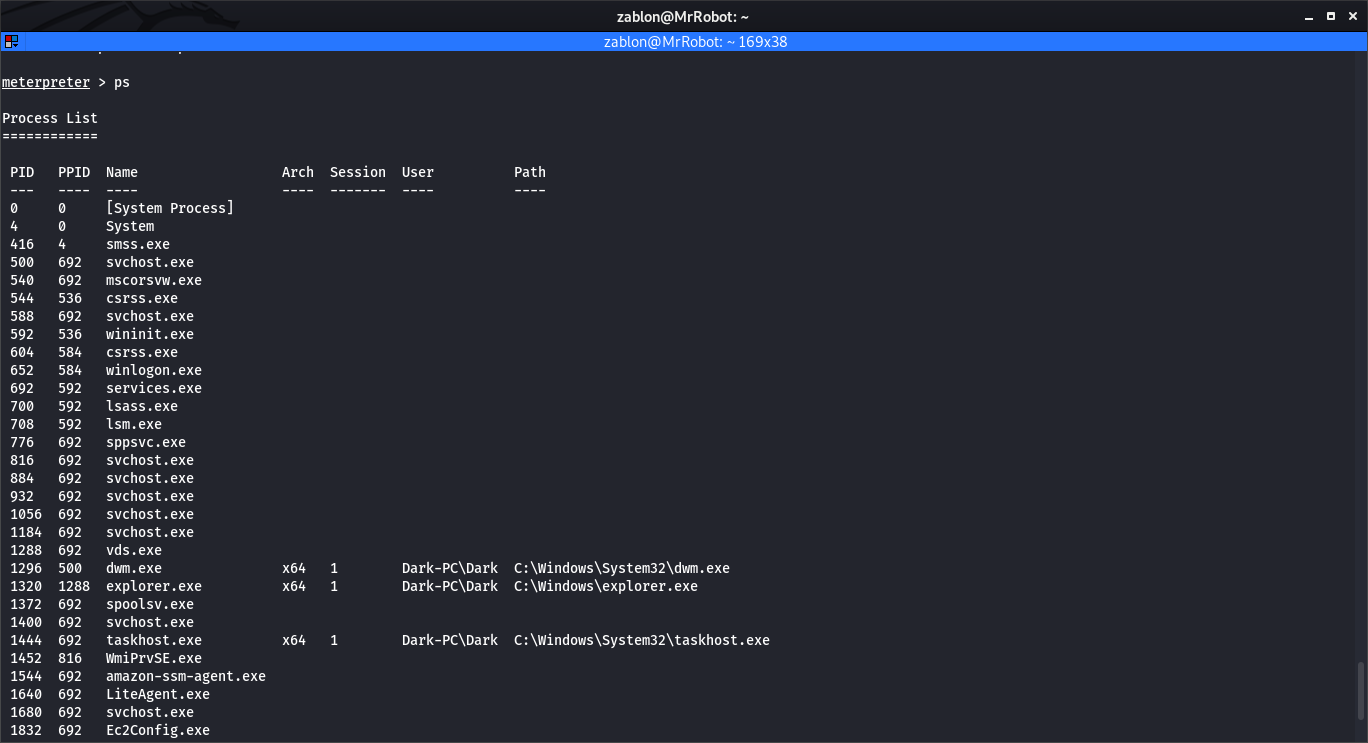Select the lsass.exe process name
The image size is (1368, 743).
[142, 406]
